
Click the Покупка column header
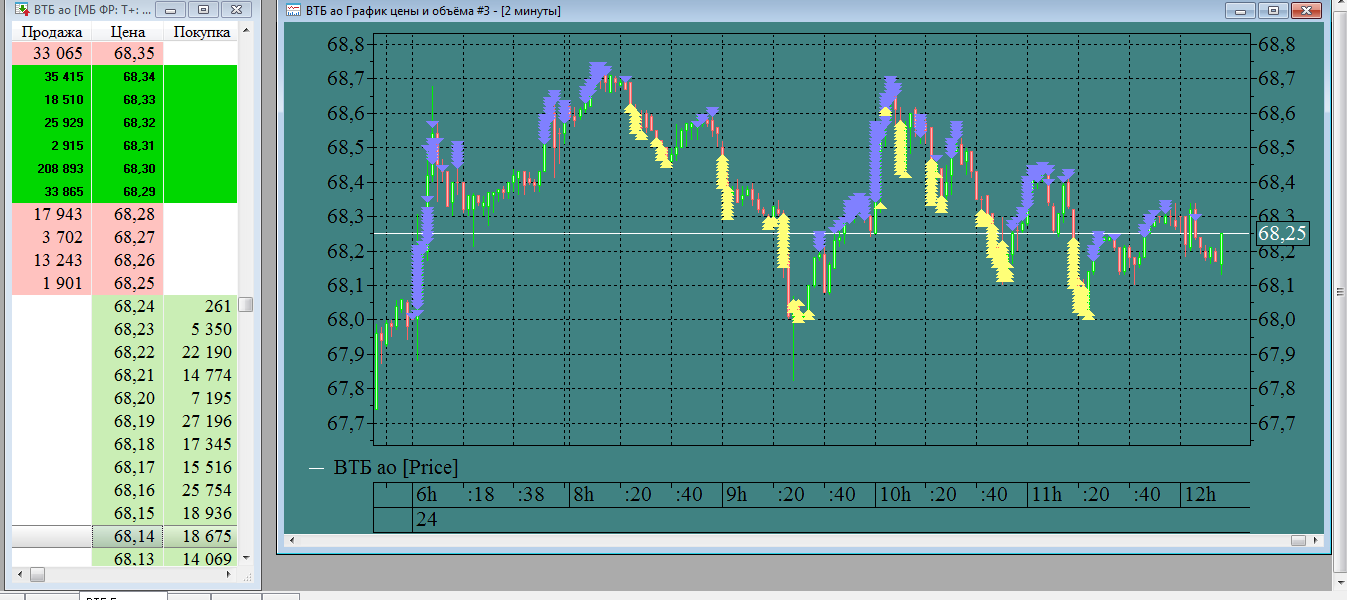pos(201,32)
